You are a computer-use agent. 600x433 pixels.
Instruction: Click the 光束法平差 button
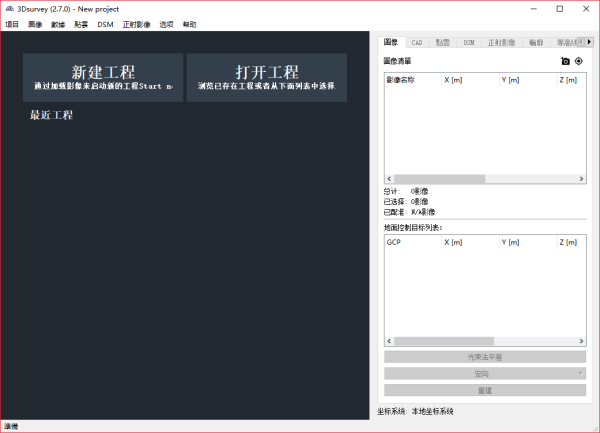tap(484, 356)
